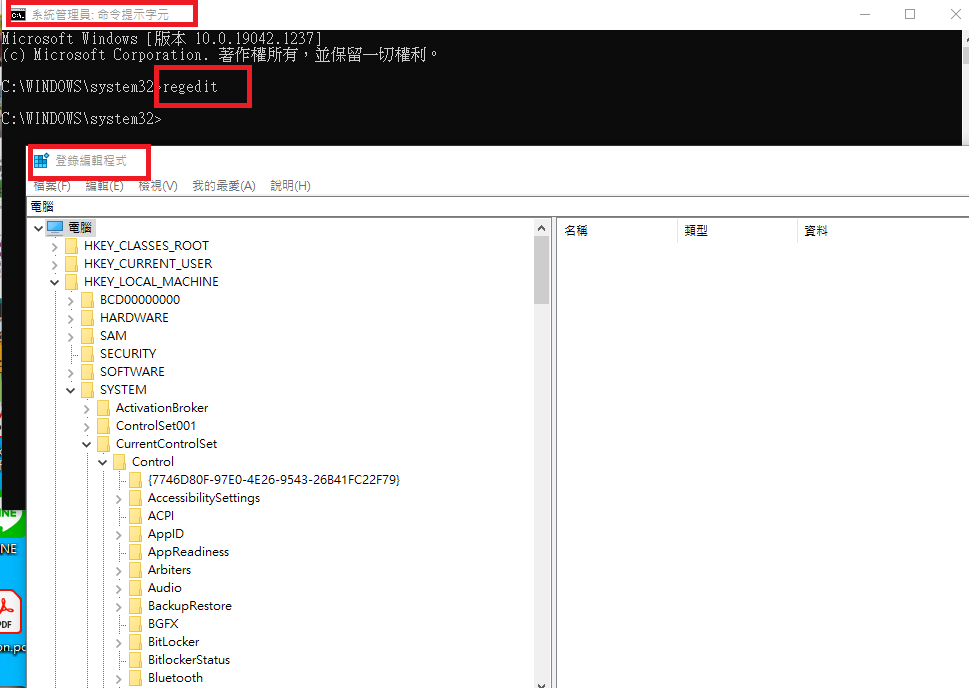Click the HKEY_CLASSES_ROOT folder icon

(x=71, y=246)
